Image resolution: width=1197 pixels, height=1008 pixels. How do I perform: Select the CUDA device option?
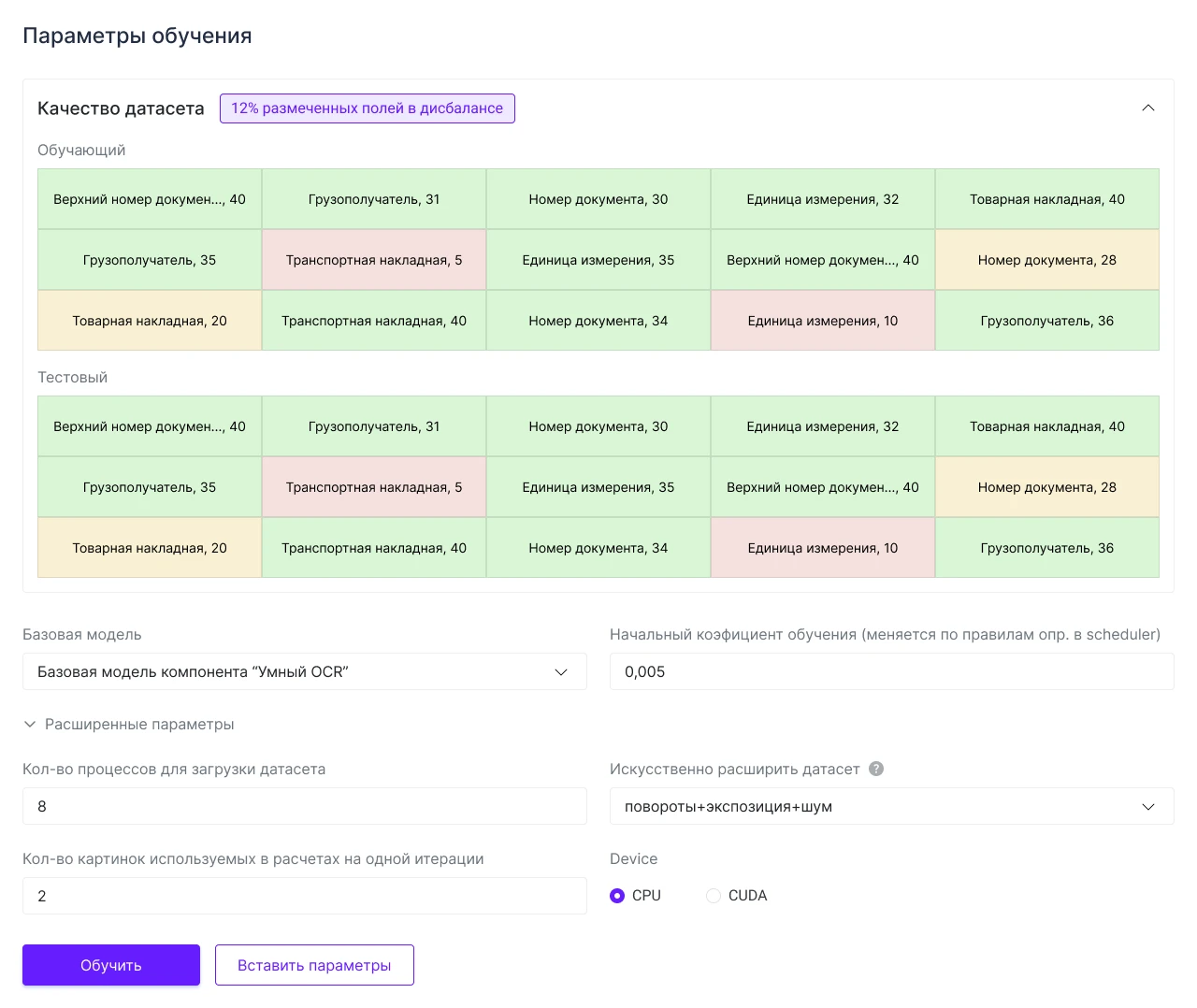tap(714, 896)
